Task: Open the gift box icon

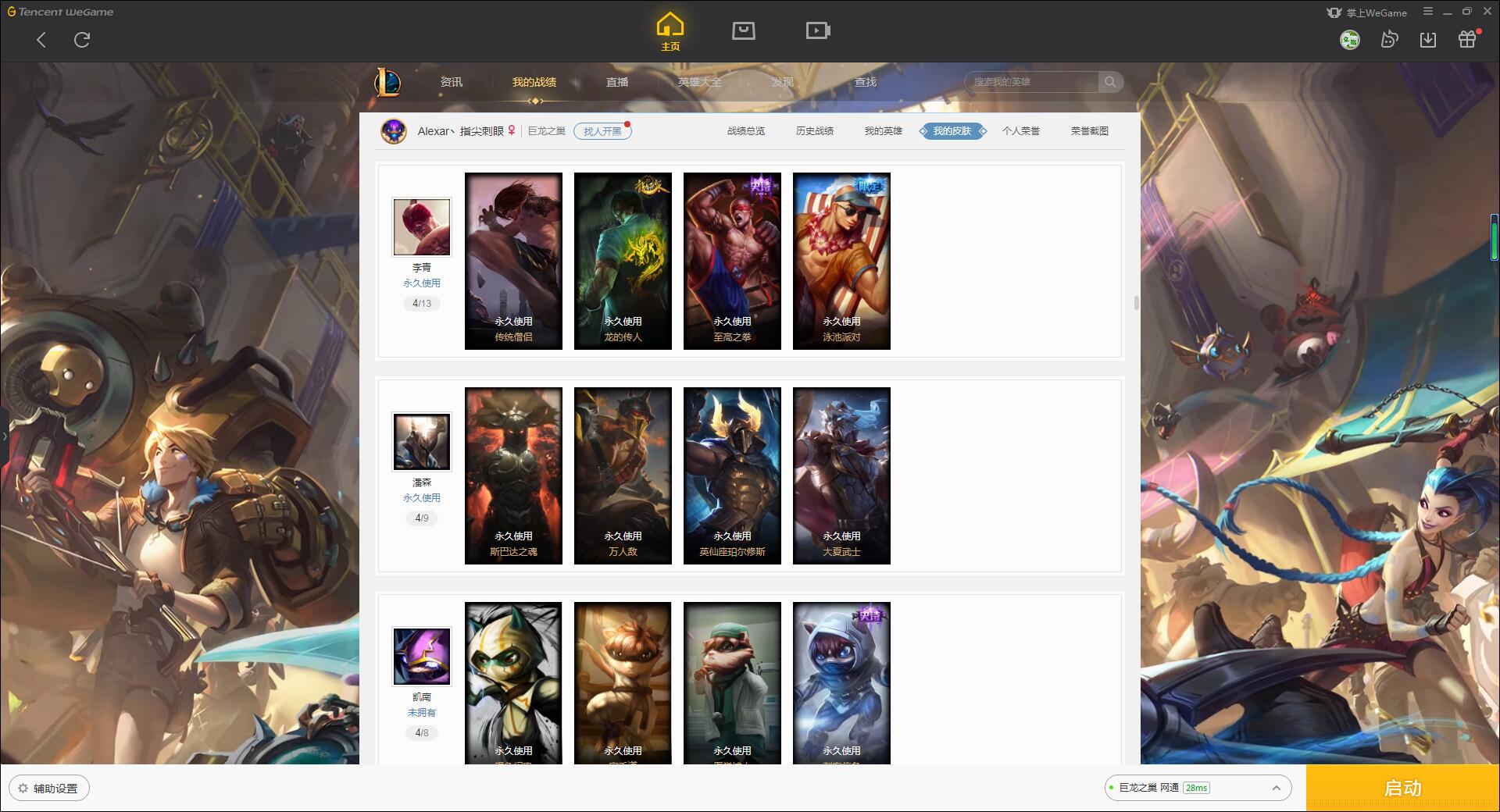Action: click(1467, 39)
